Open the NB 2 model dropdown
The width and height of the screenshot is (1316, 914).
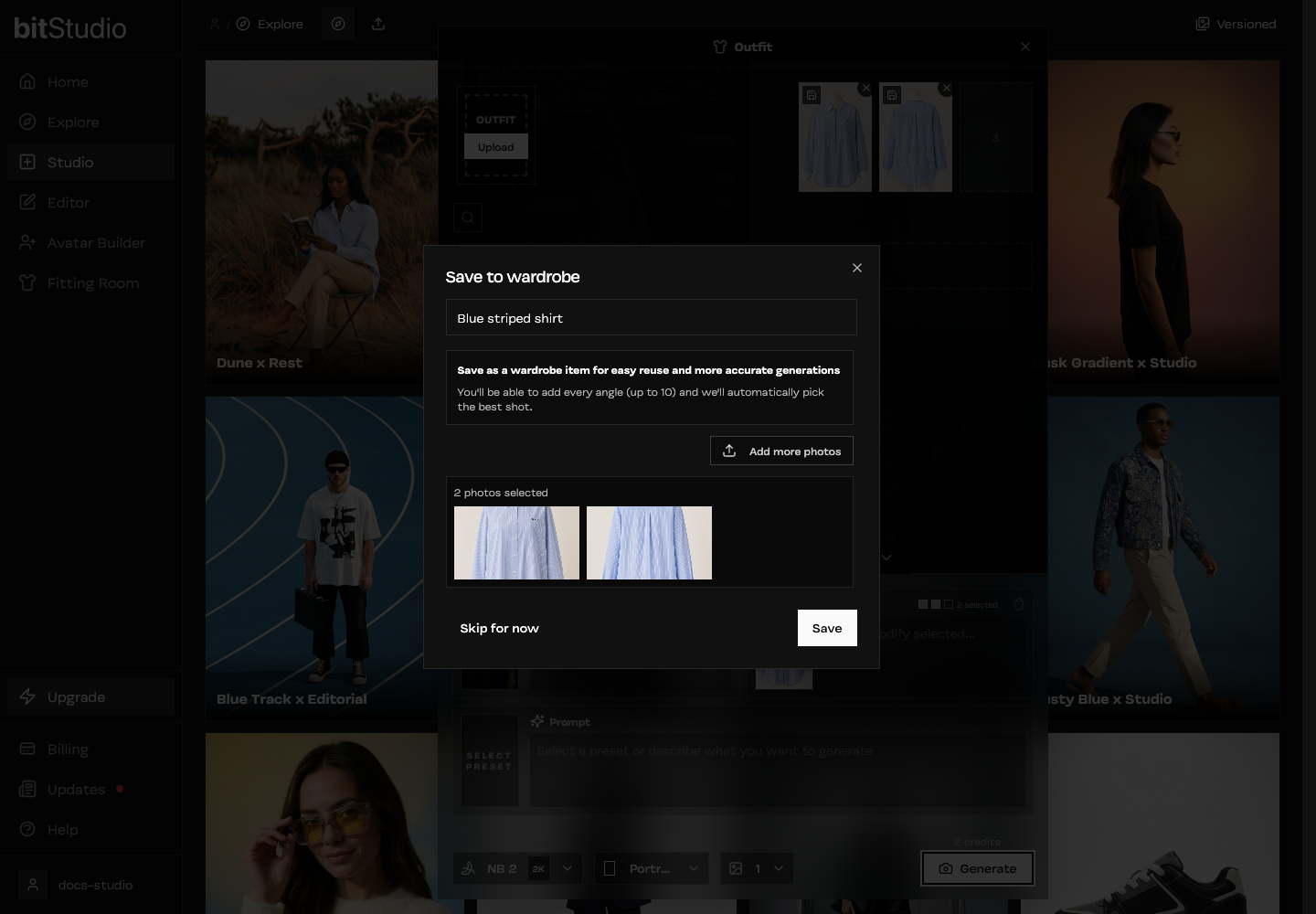click(x=517, y=868)
